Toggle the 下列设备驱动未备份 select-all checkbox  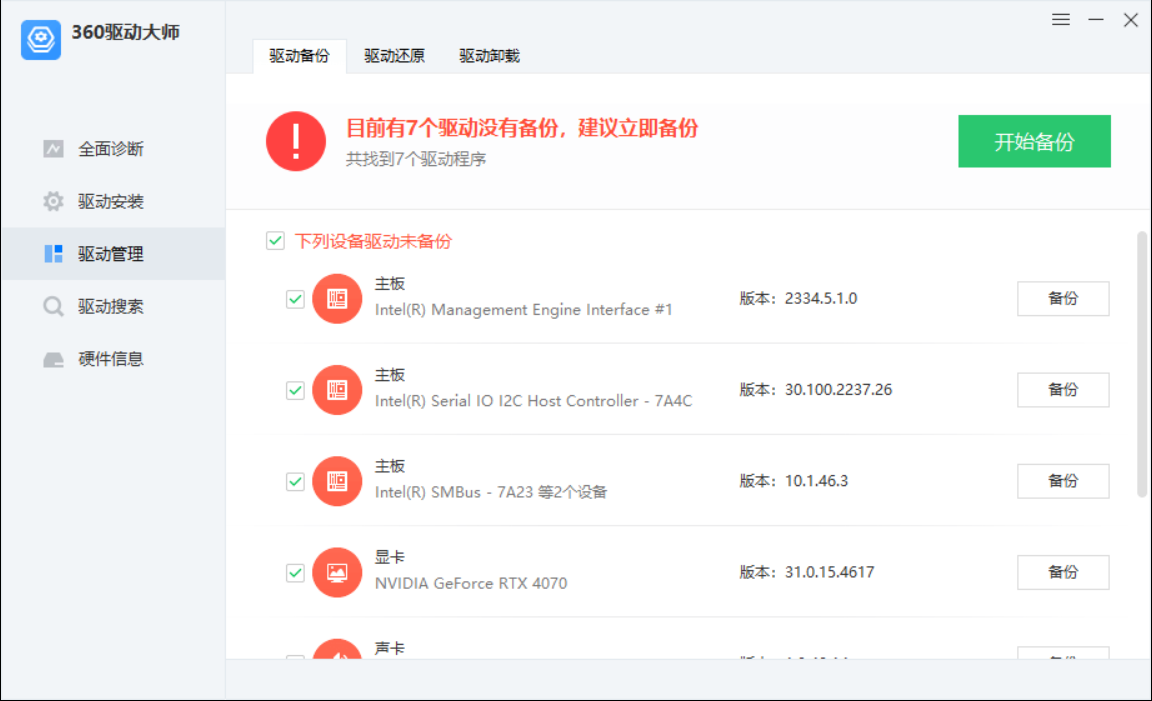coord(276,241)
